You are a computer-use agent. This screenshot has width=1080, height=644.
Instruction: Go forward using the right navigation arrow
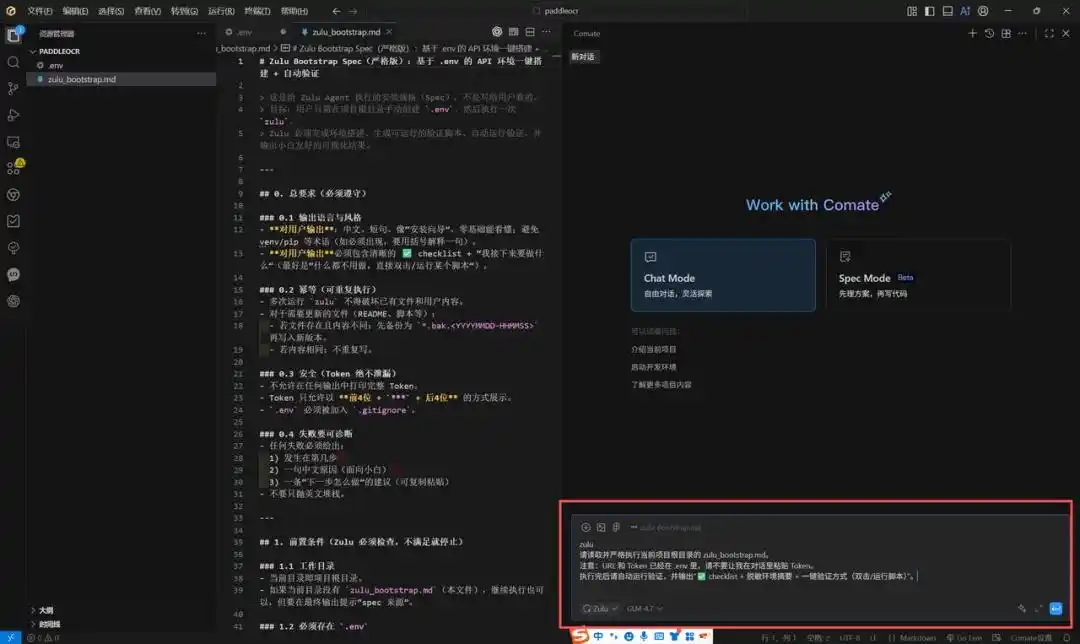click(353, 11)
